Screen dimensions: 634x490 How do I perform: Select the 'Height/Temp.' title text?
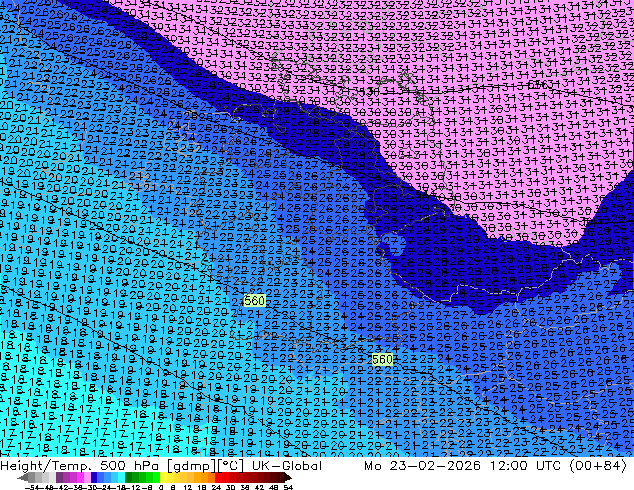coord(46,466)
